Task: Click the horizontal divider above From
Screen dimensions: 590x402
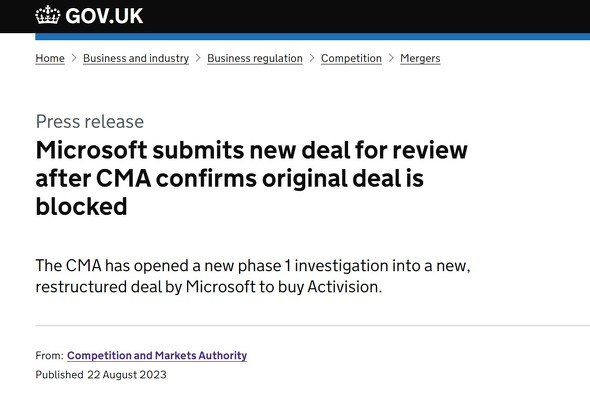Action: click(312, 325)
